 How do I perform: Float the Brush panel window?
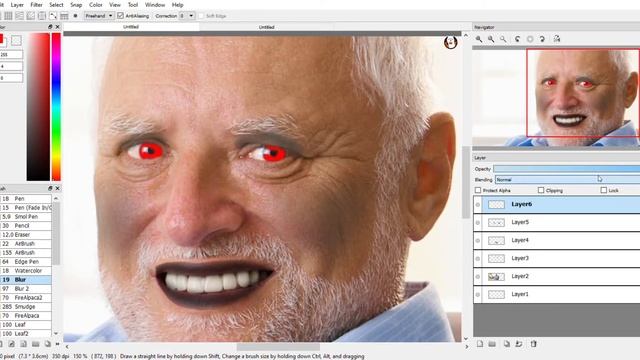coord(50,189)
